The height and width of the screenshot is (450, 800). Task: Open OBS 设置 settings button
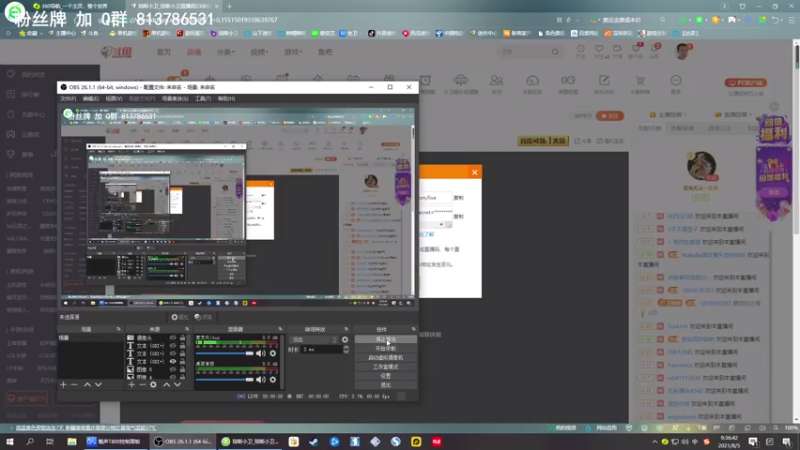tap(385, 376)
